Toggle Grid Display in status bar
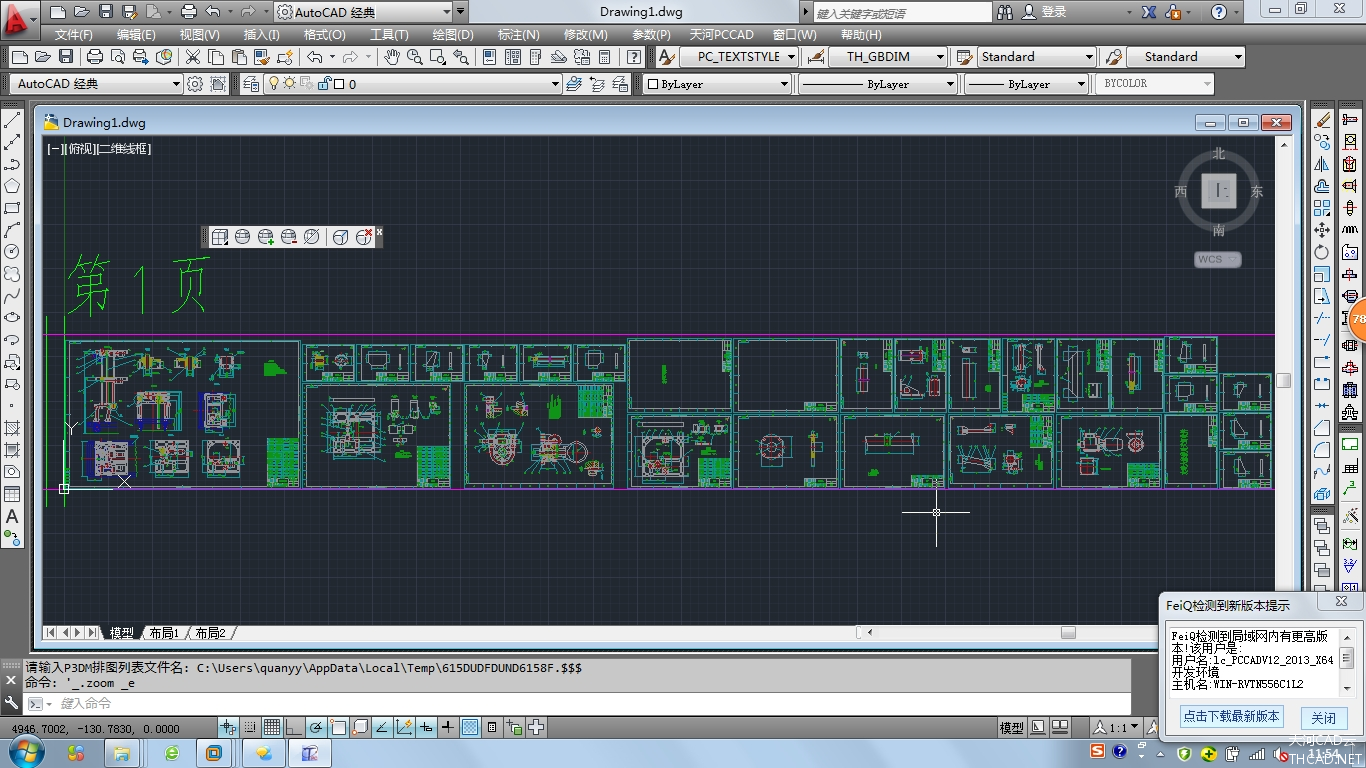 point(272,728)
